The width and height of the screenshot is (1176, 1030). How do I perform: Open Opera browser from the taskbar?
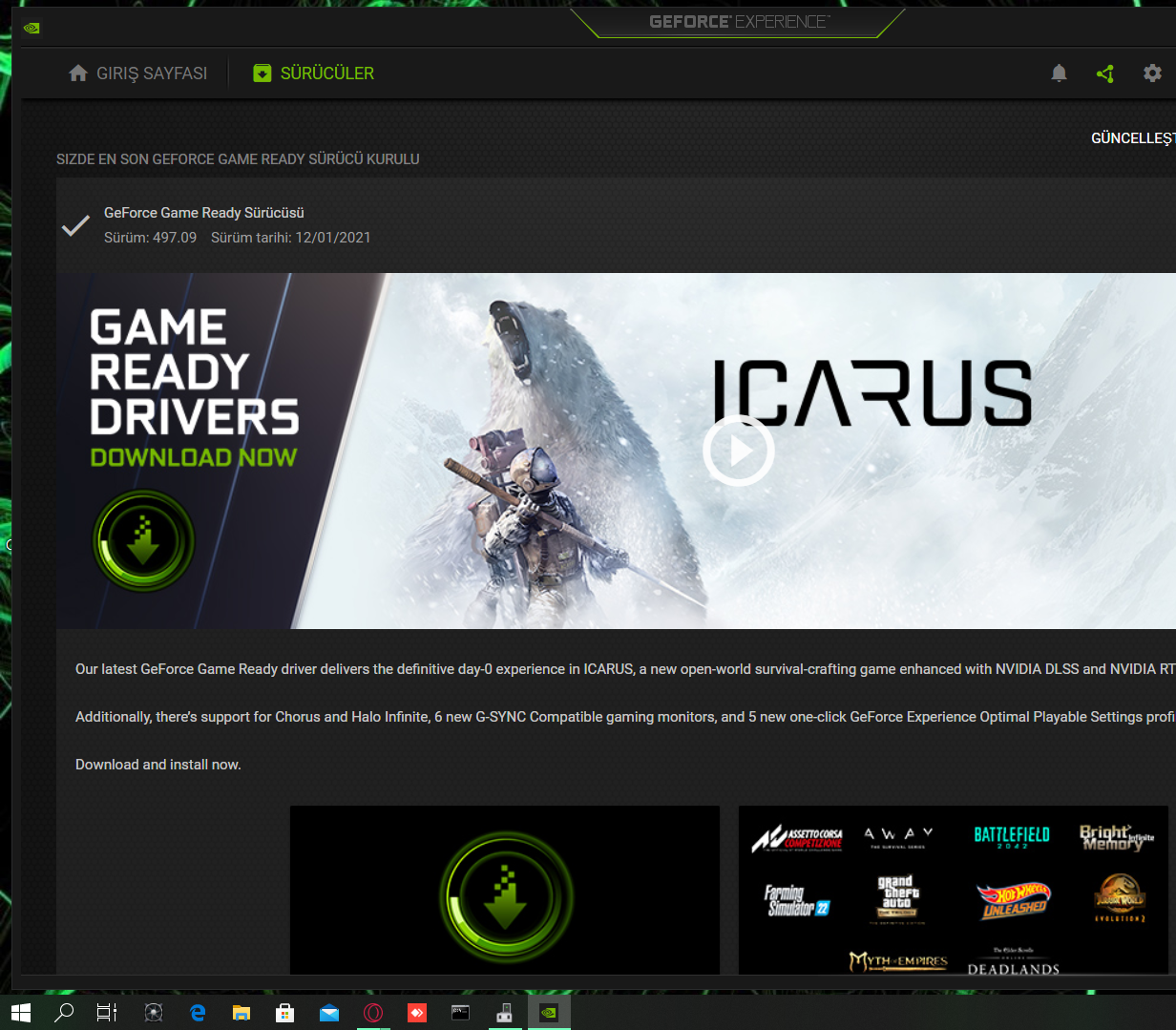coord(373,1013)
